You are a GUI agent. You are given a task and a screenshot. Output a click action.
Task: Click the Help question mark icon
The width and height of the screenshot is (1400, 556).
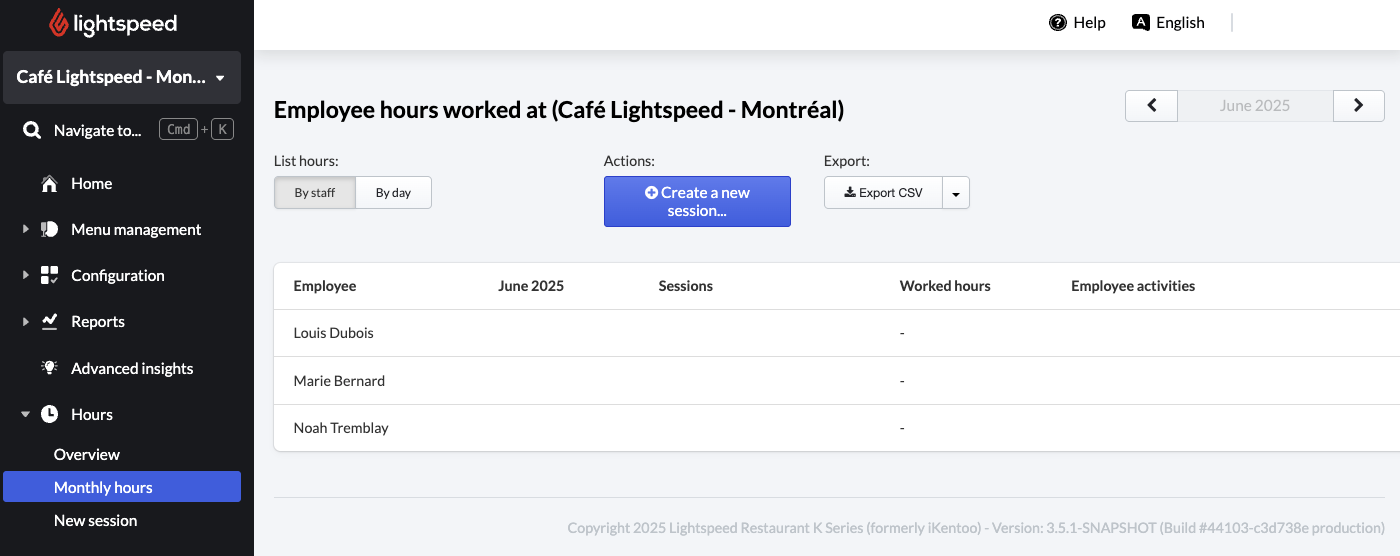tap(1057, 22)
